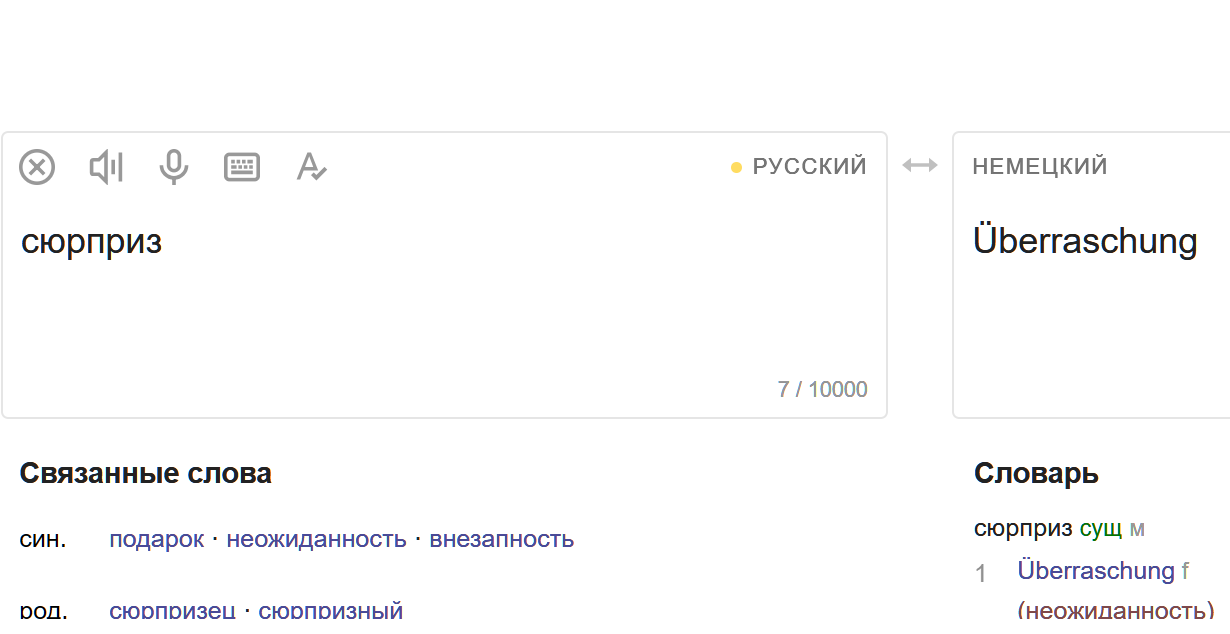Start voice input with microphone
The image size is (1230, 634).
174,167
